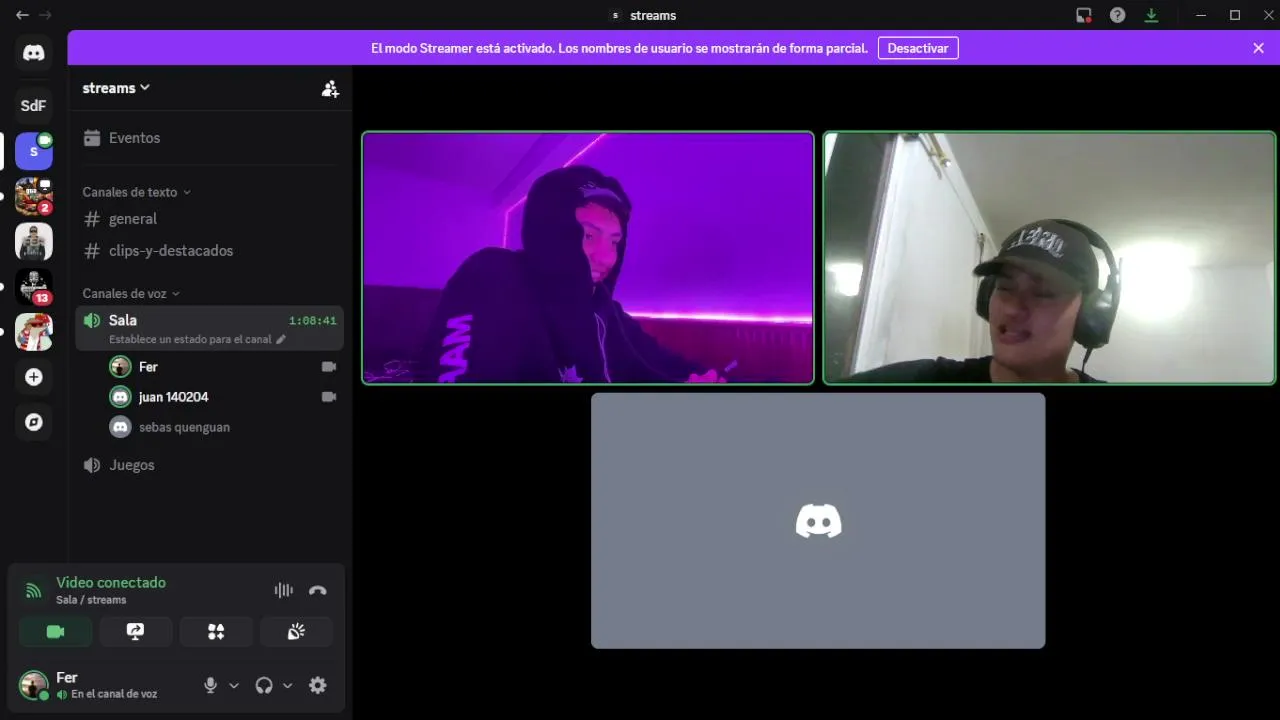The image size is (1280, 720).
Task: Open microphone input options arrow
Action: coord(234,685)
